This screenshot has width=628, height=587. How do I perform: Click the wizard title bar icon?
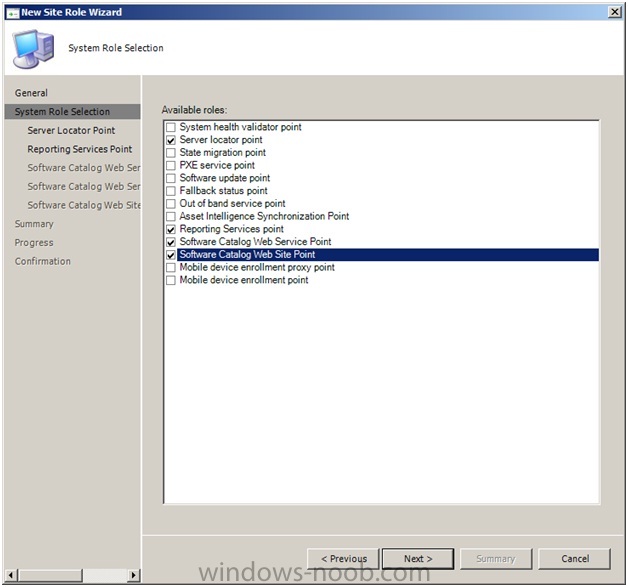click(13, 13)
